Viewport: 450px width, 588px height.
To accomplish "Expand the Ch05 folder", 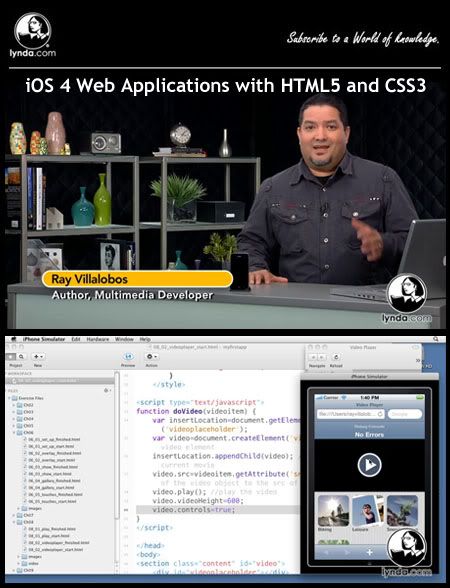I will (14, 426).
